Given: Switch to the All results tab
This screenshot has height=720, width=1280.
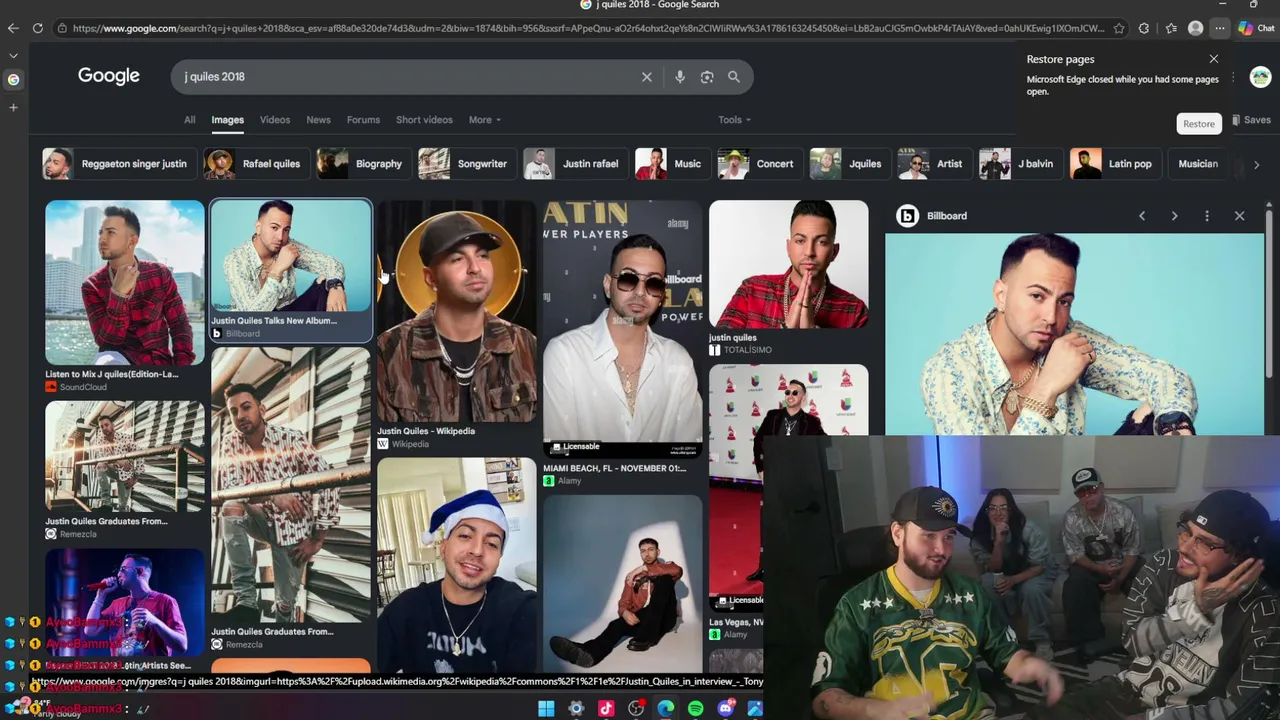Looking at the screenshot, I should click(x=189, y=120).
